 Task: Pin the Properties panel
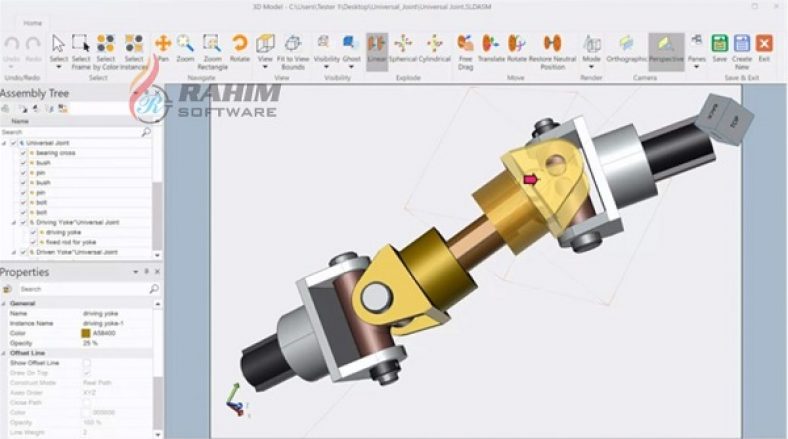pyautogui.click(x=147, y=271)
